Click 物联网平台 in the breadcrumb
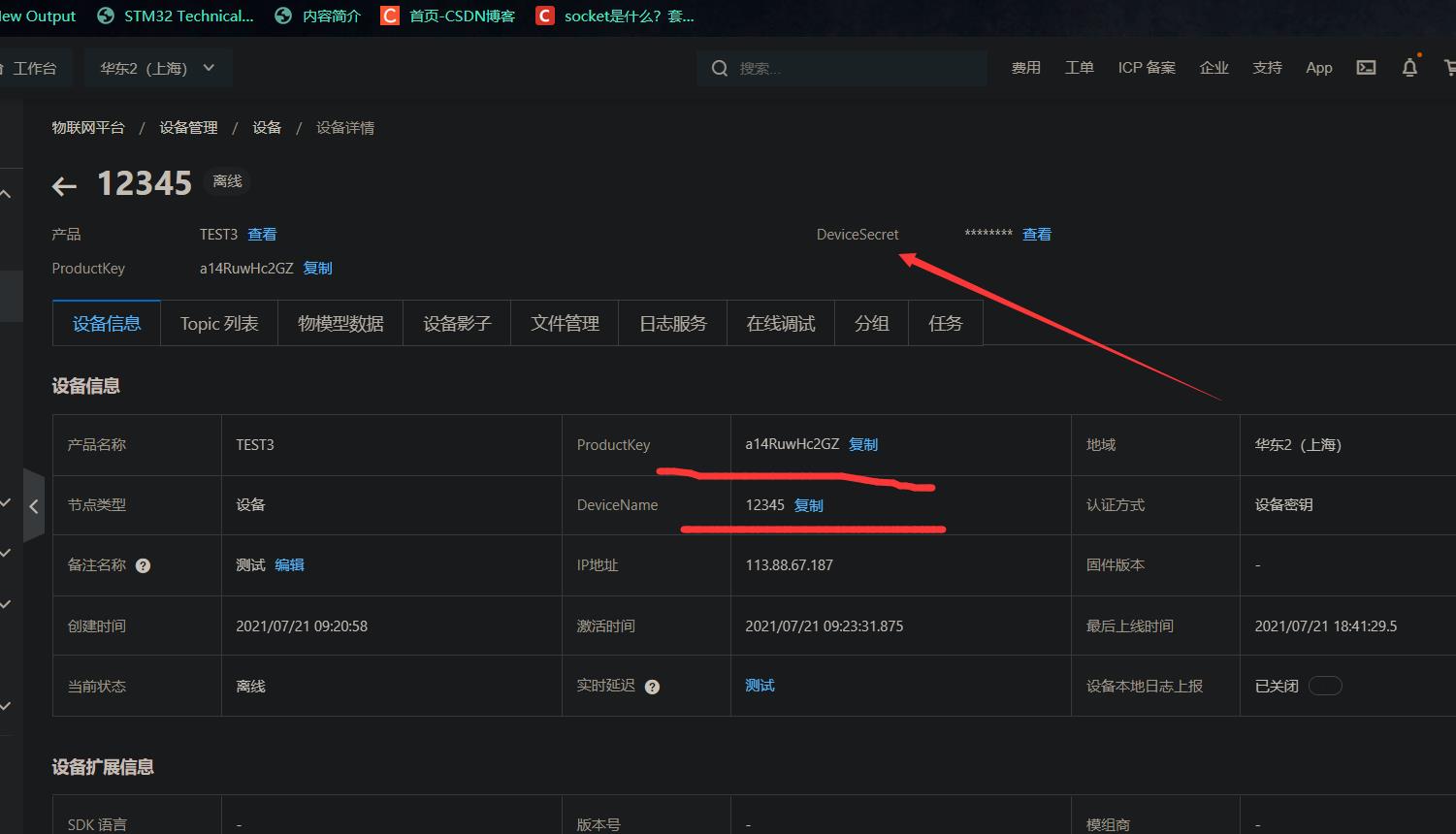Viewport: 1456px width, 834px height. pos(88,128)
